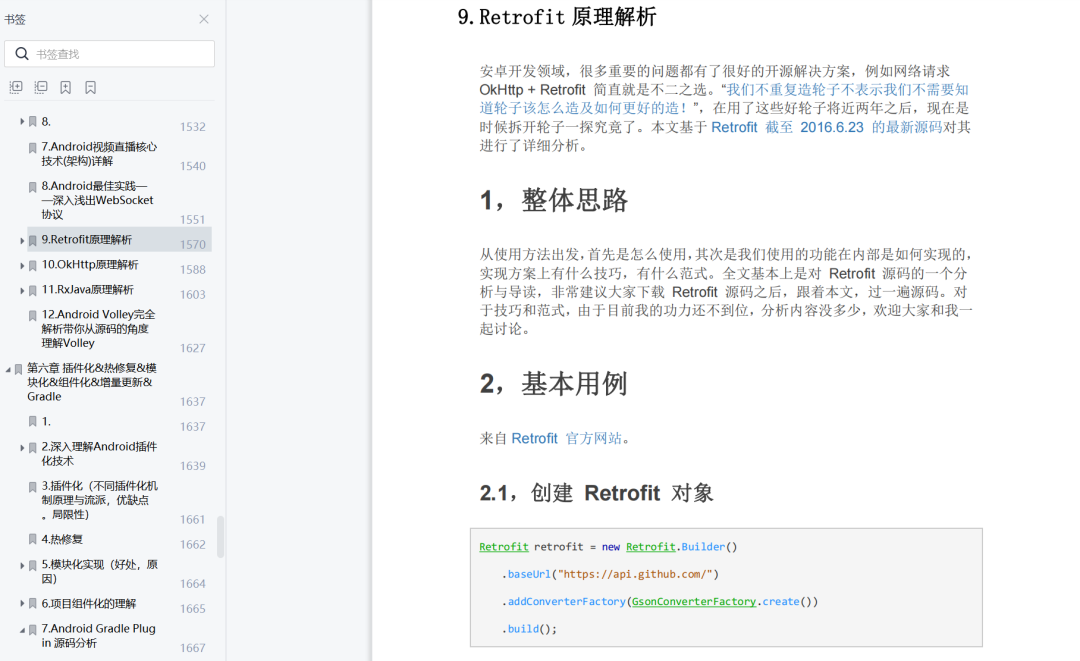Select the 9.Retrofit原理解析 bookmark
Image resolution: width=1080 pixels, height=661 pixels.
[x=87, y=240]
